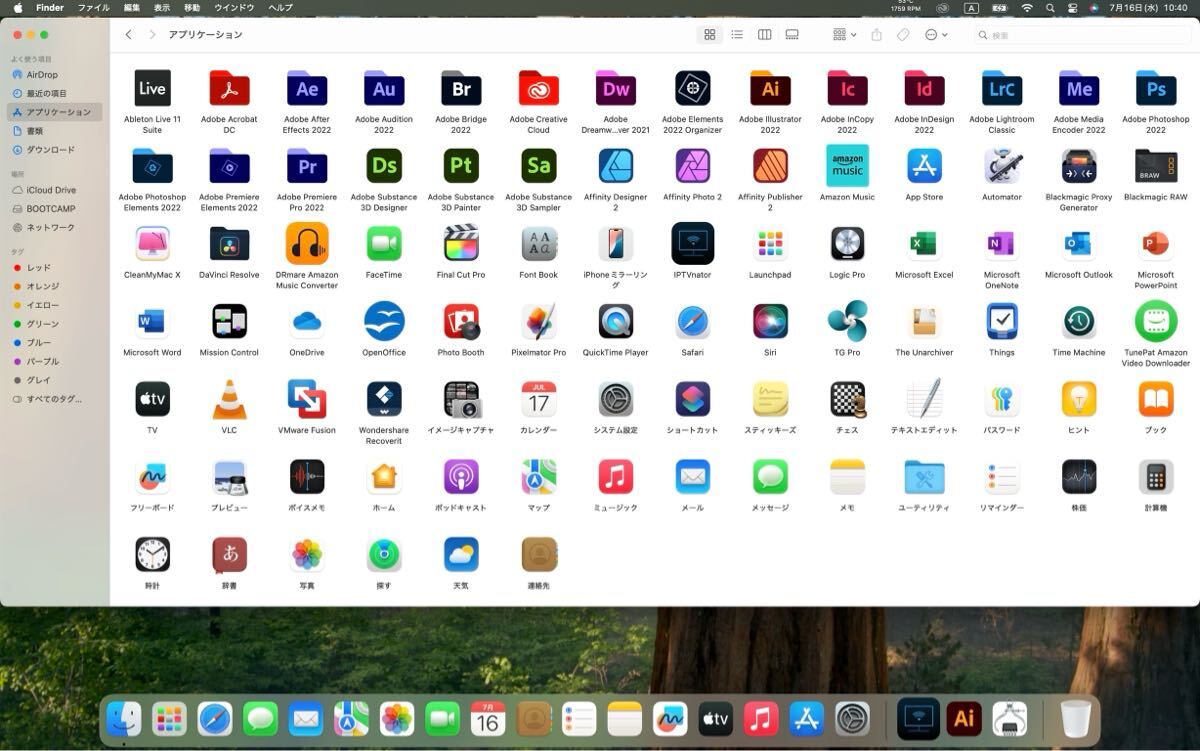The height and width of the screenshot is (751, 1200).
Task: Select Affinity Designer 2 icon
Action: [x=616, y=166]
